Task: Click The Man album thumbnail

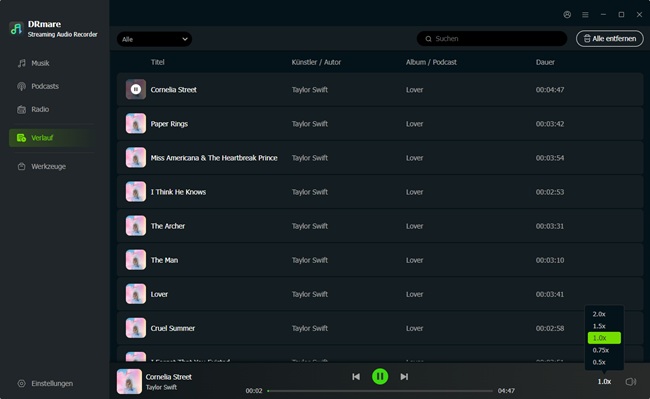Action: click(x=136, y=260)
